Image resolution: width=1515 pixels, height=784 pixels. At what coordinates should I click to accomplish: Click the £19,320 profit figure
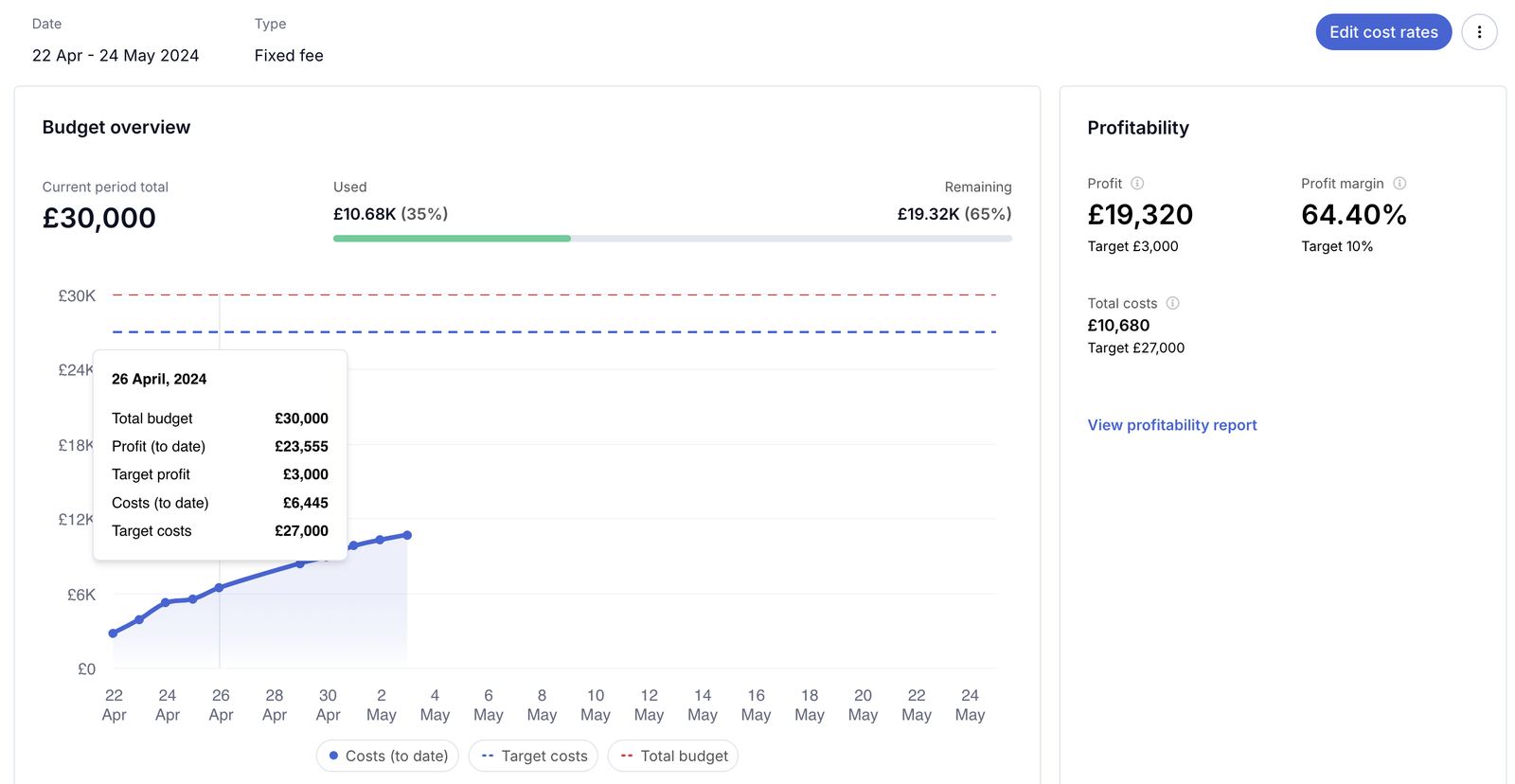1140,215
